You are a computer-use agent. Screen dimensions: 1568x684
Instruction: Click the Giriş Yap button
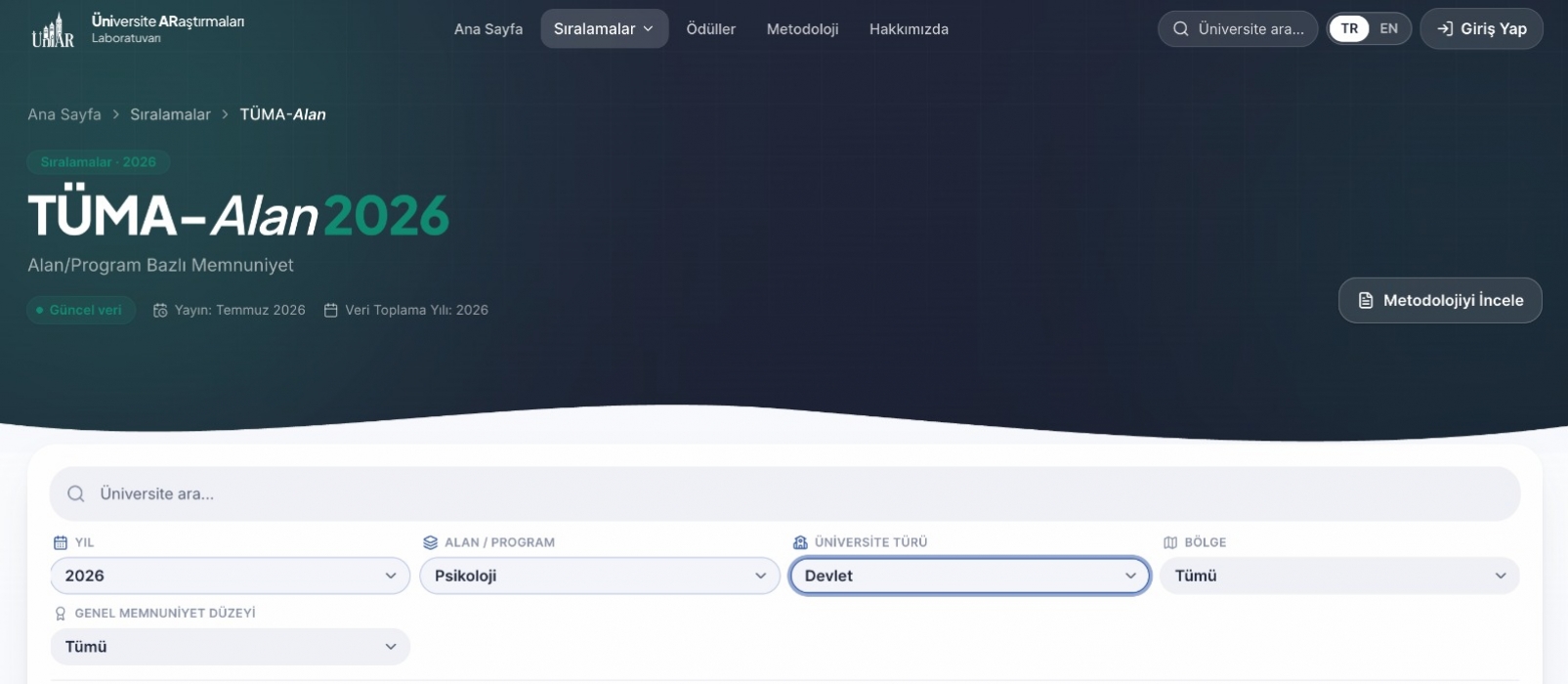1481,29
